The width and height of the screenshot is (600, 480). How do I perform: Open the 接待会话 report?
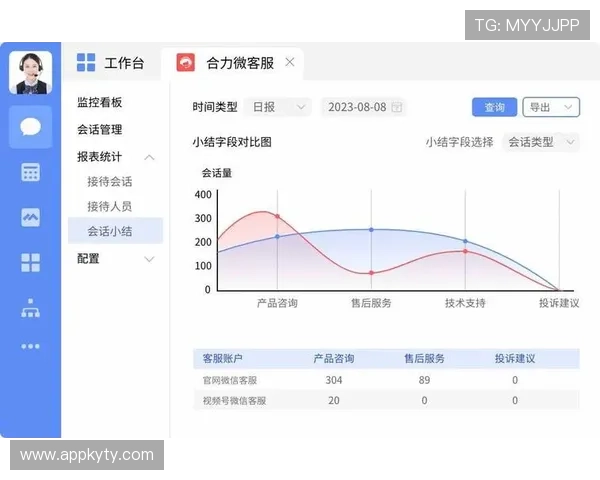click(110, 181)
